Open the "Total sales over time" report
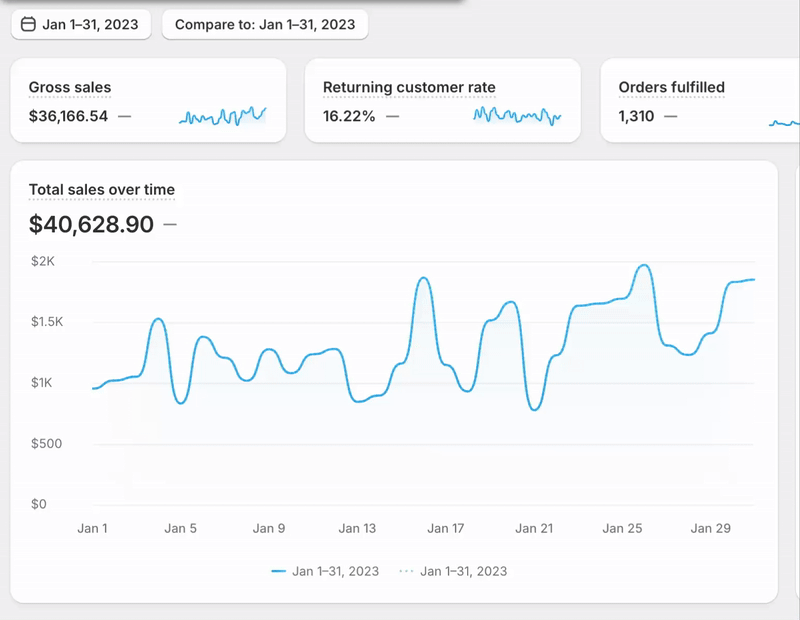Screen dimensions: 800x620 pyautogui.click(x=102, y=190)
